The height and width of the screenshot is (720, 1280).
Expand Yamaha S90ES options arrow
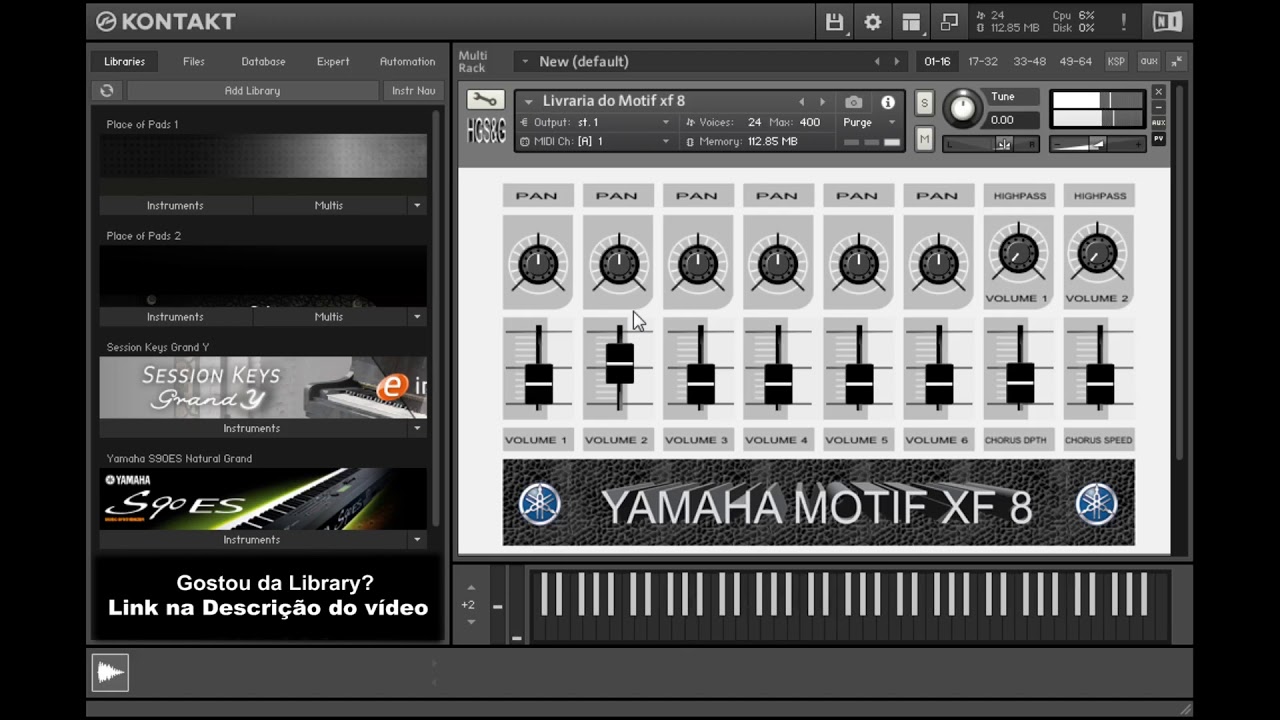click(417, 539)
